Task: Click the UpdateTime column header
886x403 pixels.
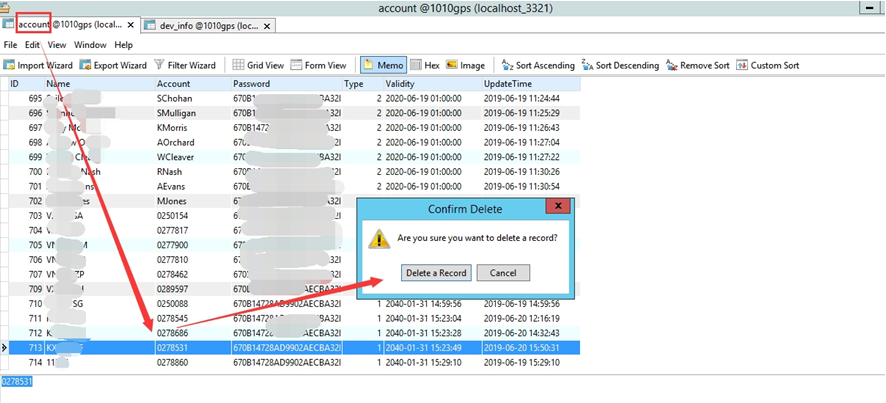Action: pos(508,84)
